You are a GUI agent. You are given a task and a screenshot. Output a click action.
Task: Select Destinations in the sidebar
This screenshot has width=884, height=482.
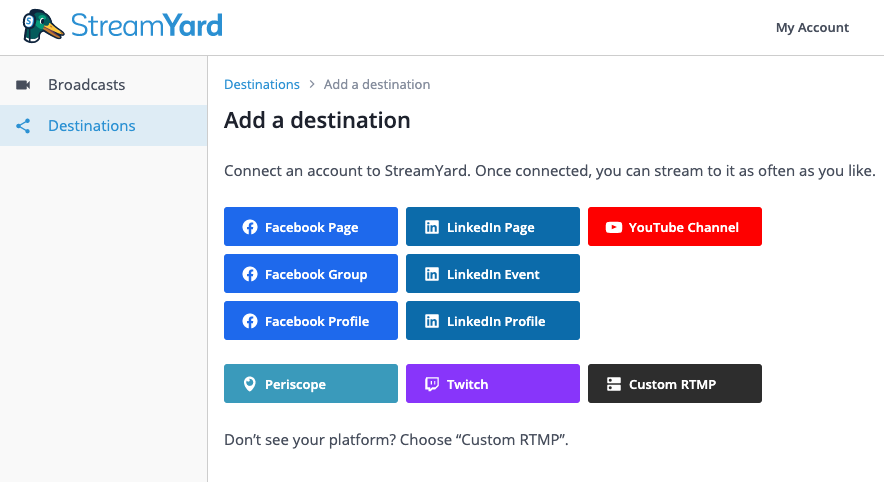92,126
